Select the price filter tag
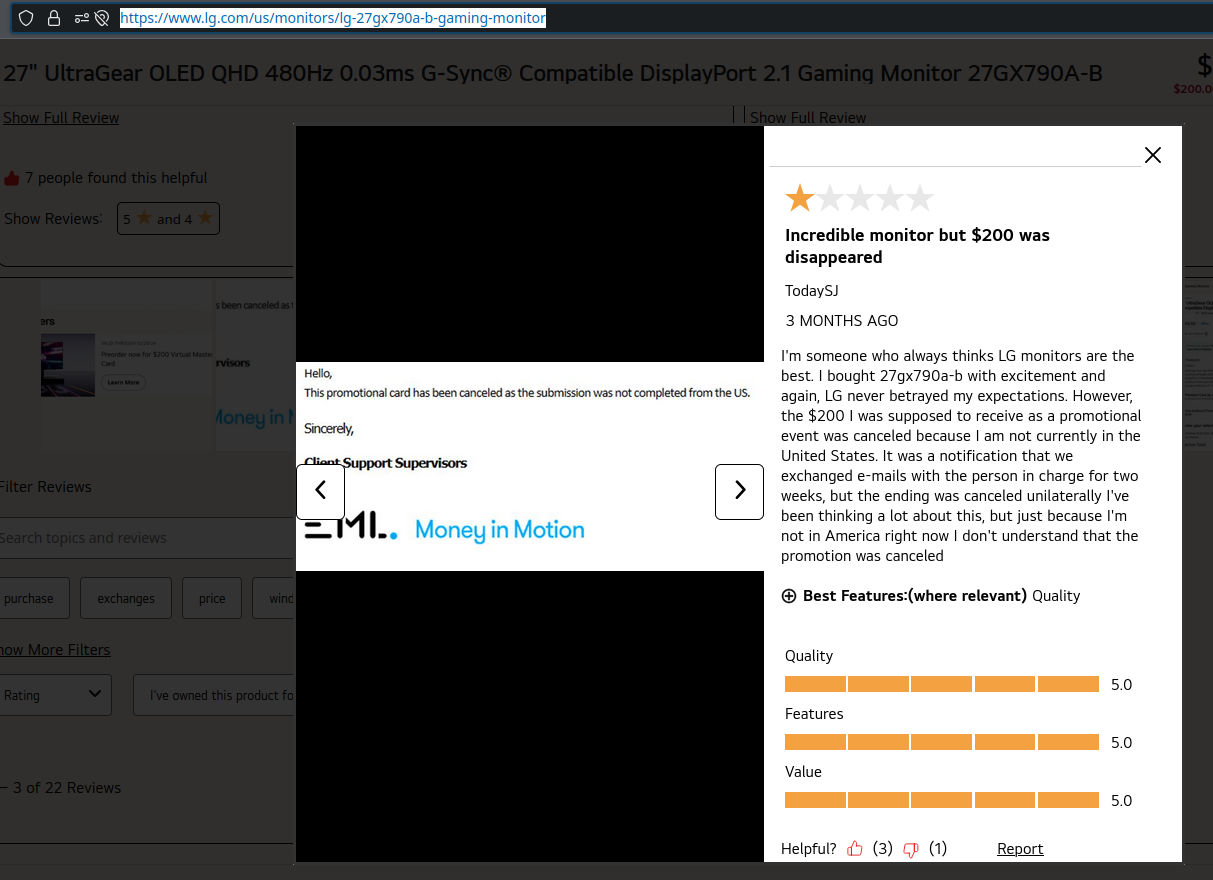 coord(212,598)
